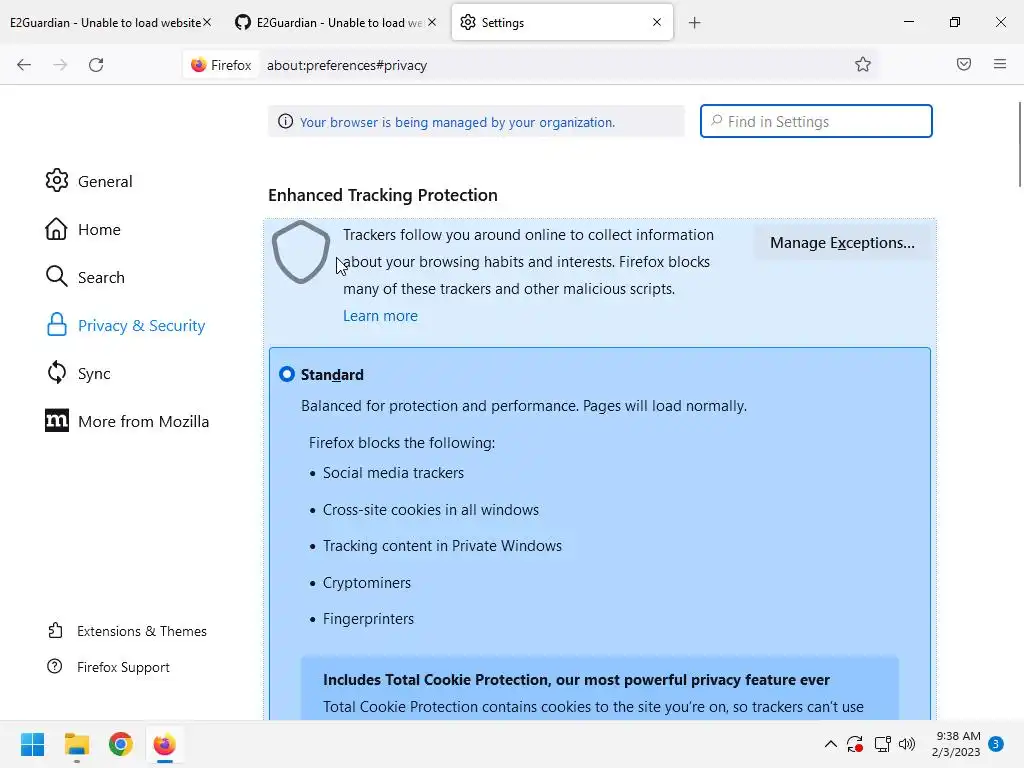Click the Home house icon in the sidebar
This screenshot has width=1024, height=768.
click(56, 229)
